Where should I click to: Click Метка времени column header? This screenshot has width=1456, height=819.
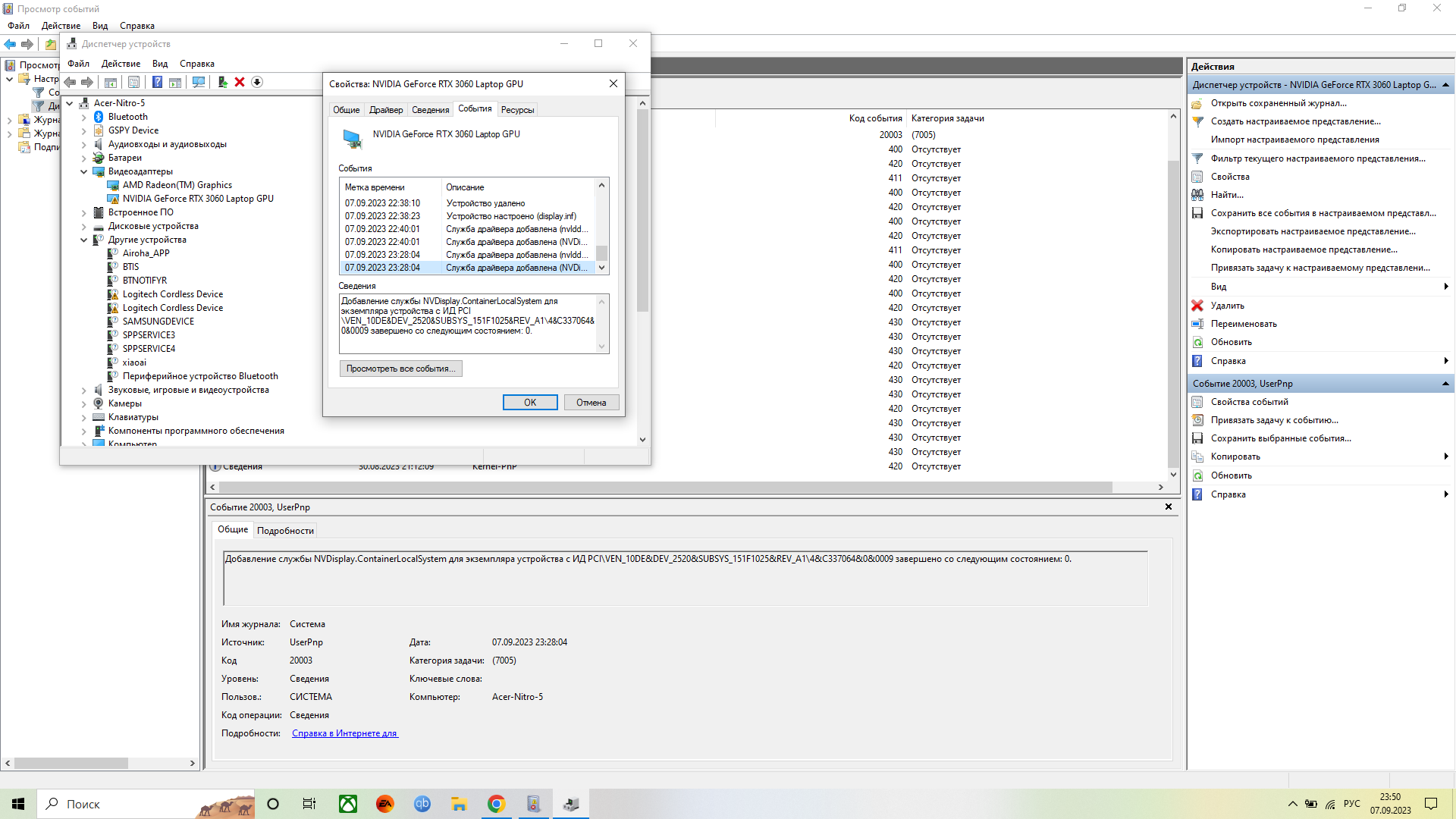[x=391, y=187]
